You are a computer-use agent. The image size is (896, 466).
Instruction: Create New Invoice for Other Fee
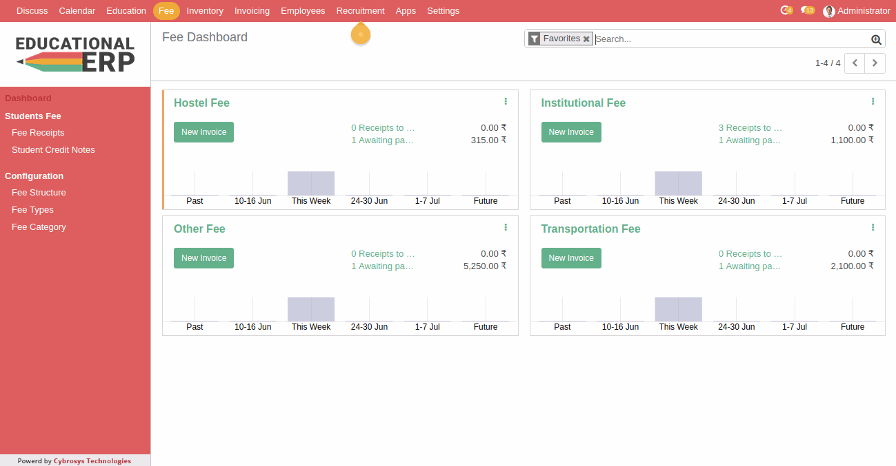[x=204, y=258]
